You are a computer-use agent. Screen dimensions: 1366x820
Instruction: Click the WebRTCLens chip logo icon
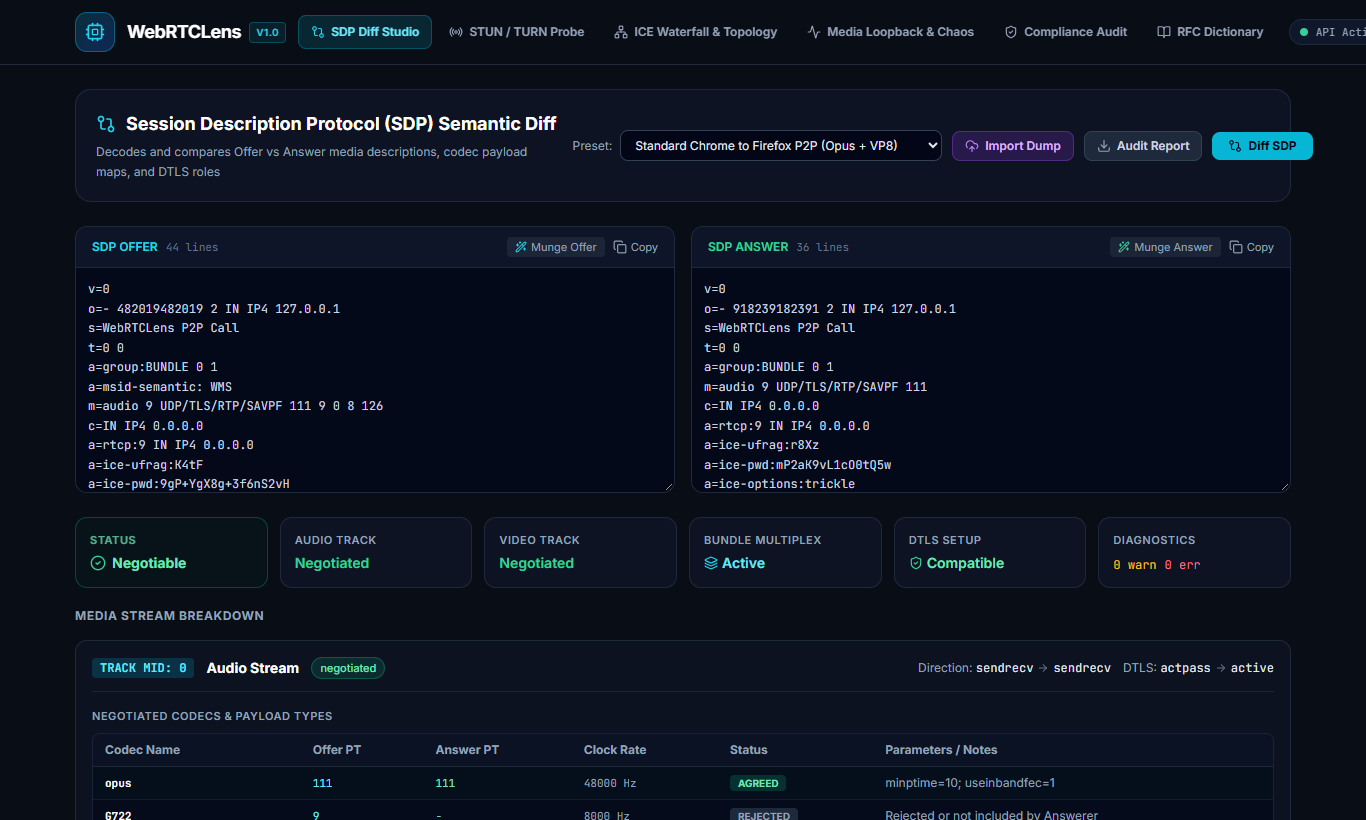95,32
